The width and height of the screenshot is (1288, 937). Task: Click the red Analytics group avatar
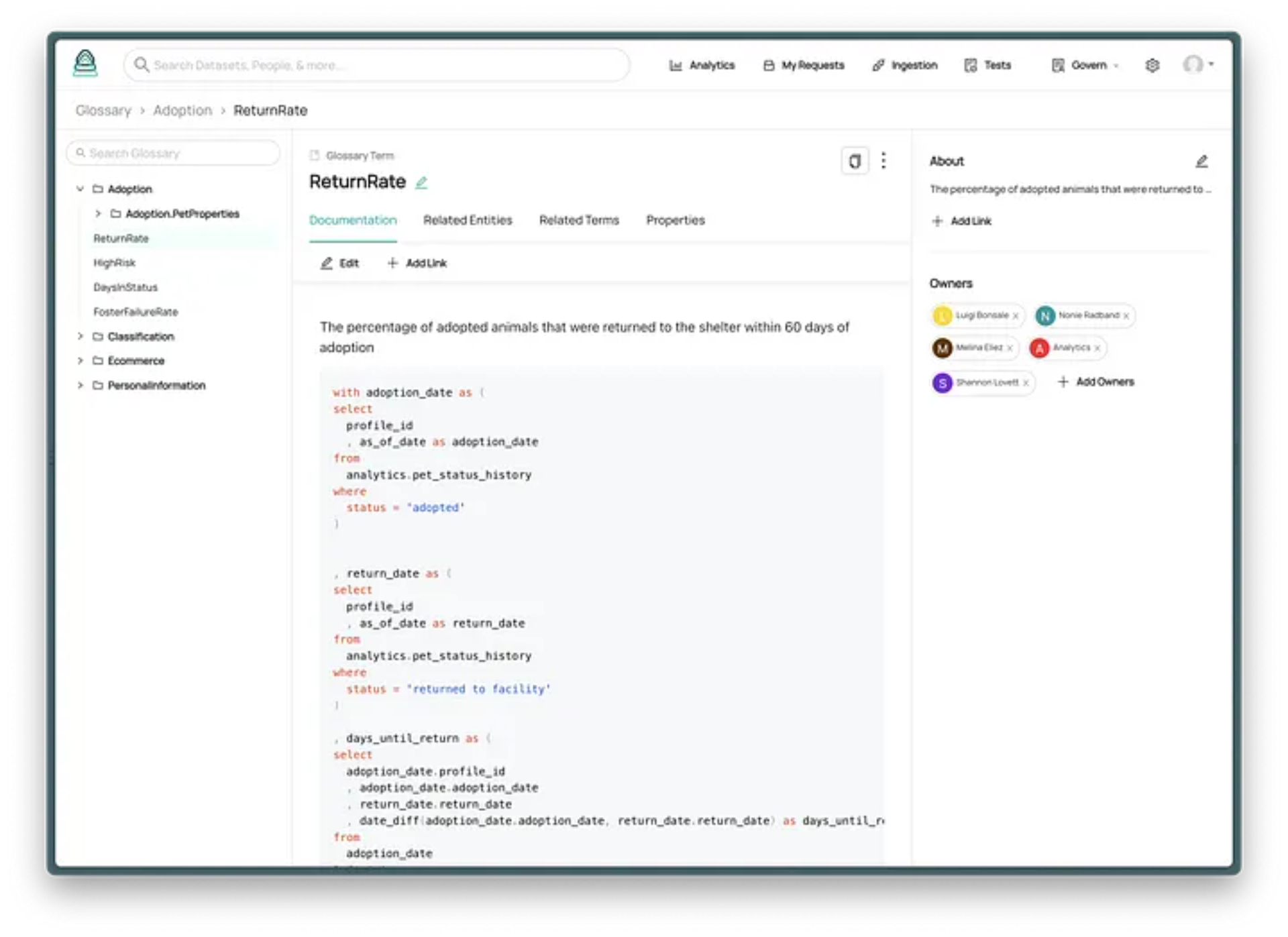(1039, 348)
